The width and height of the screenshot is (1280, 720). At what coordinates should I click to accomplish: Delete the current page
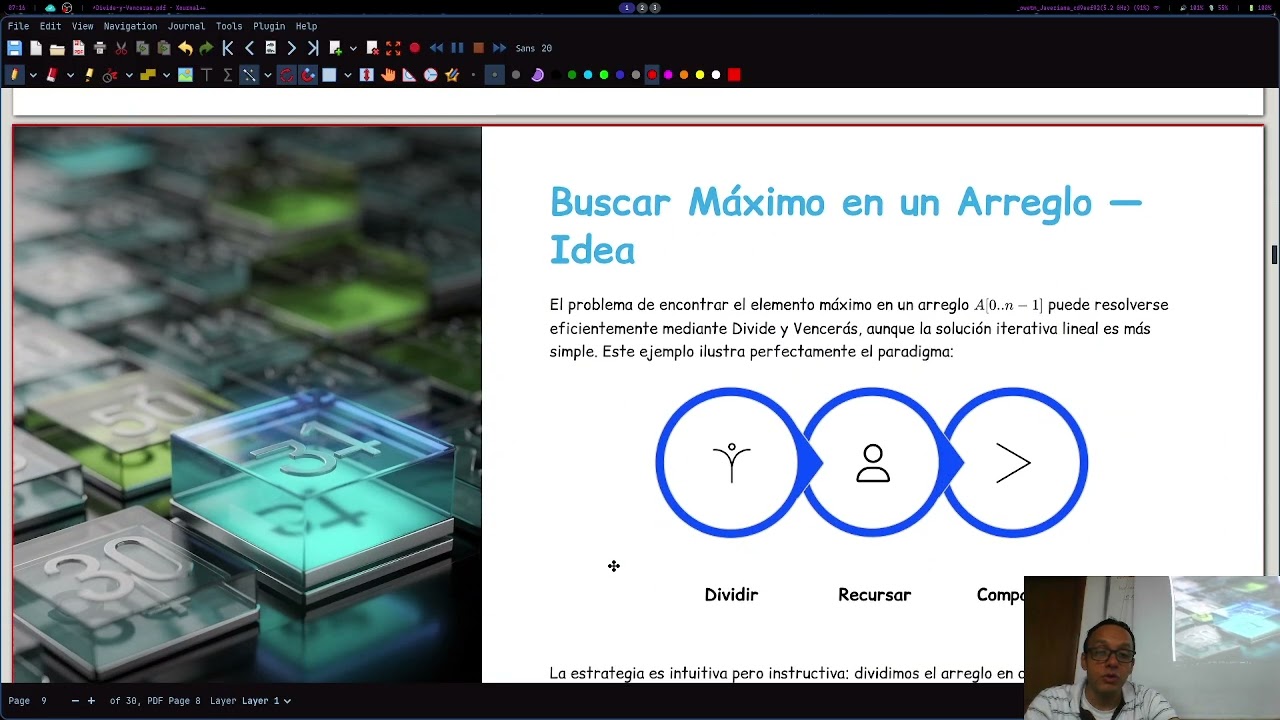372,48
